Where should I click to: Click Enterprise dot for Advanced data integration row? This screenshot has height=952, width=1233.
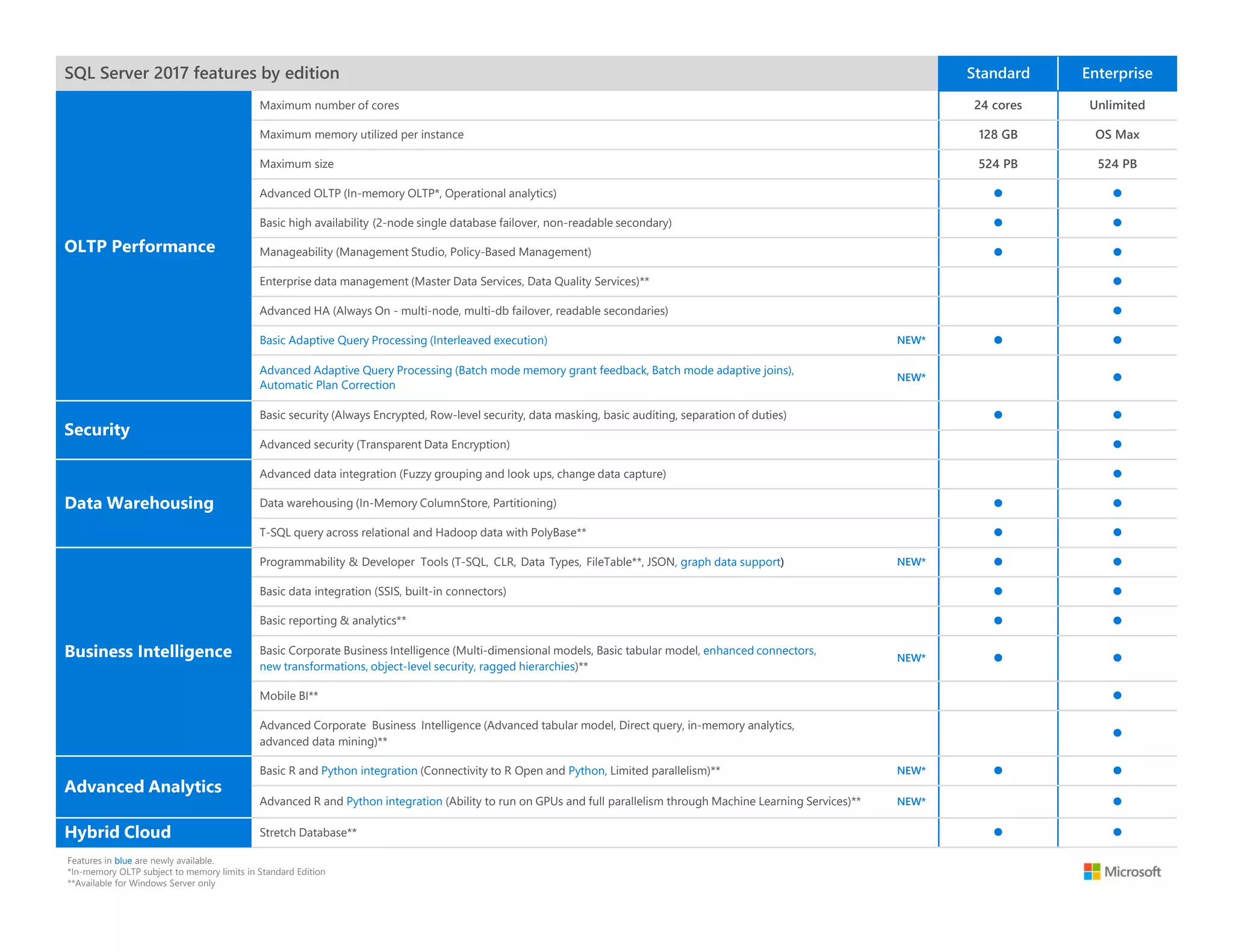tap(1117, 474)
